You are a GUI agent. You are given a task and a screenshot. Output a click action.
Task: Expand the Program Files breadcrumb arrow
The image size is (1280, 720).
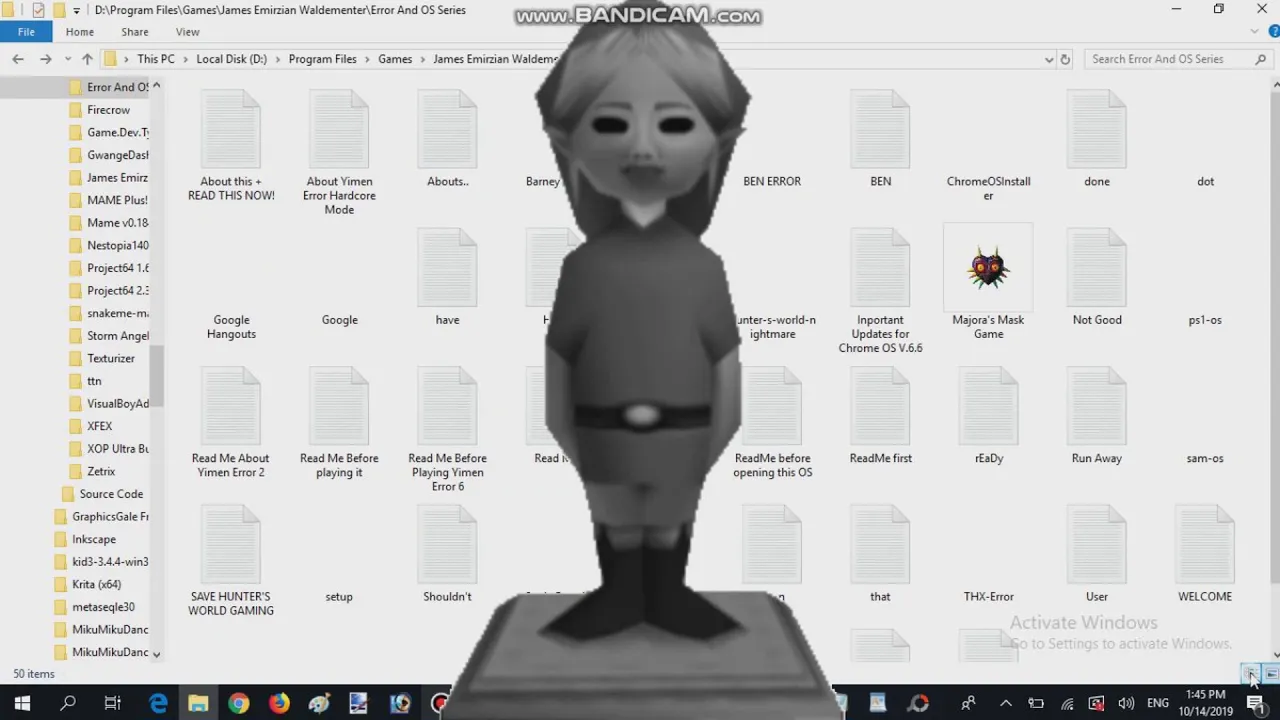(x=367, y=59)
